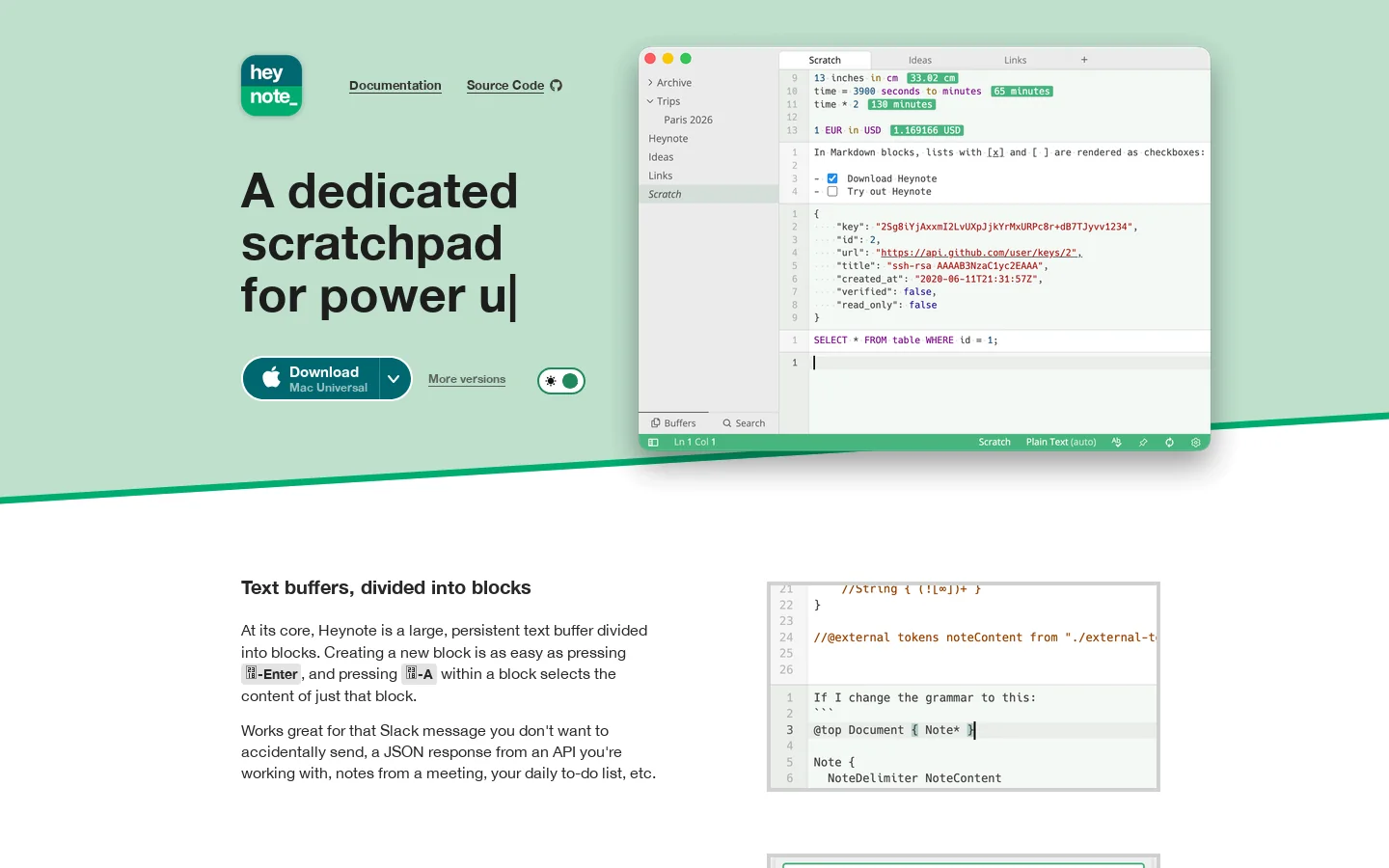Viewport: 1389px width, 868px height.
Task: Click the grammar code screenshot thumbnail
Action: click(964, 687)
